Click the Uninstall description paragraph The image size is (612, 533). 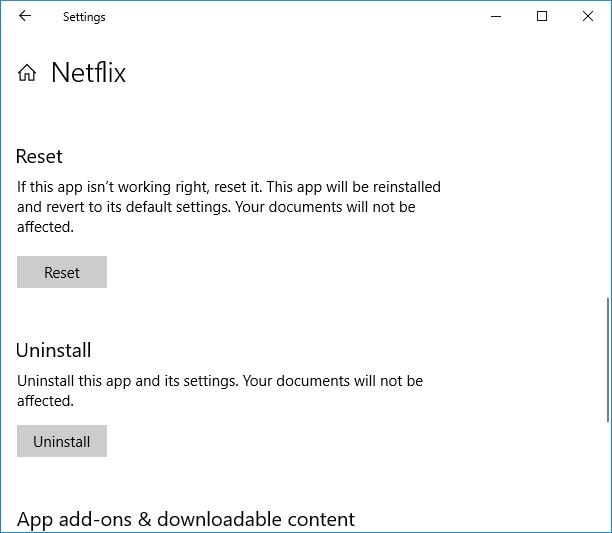[220, 391]
